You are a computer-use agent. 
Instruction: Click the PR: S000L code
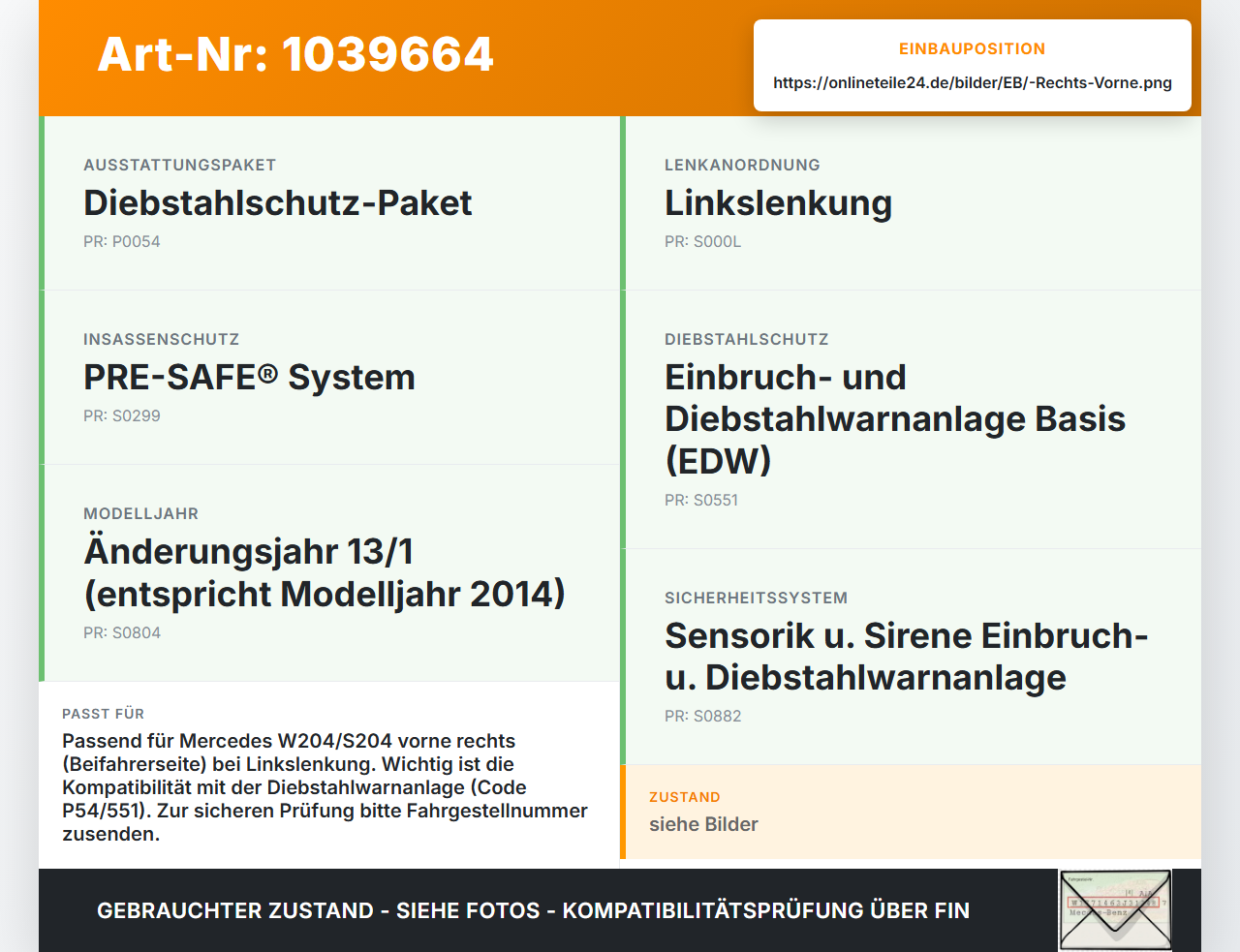[x=703, y=242]
